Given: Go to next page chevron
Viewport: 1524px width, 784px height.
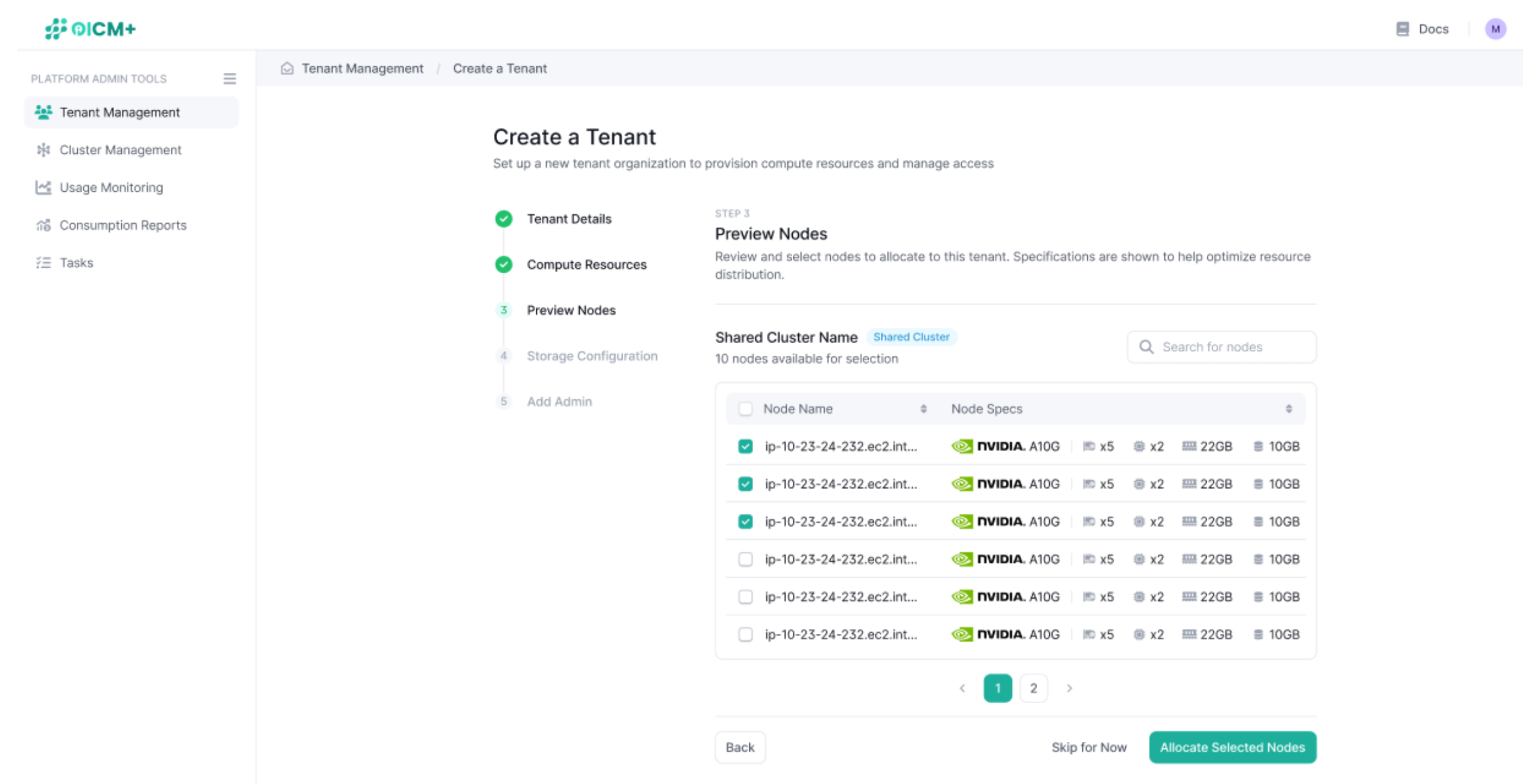Looking at the screenshot, I should [x=1069, y=688].
